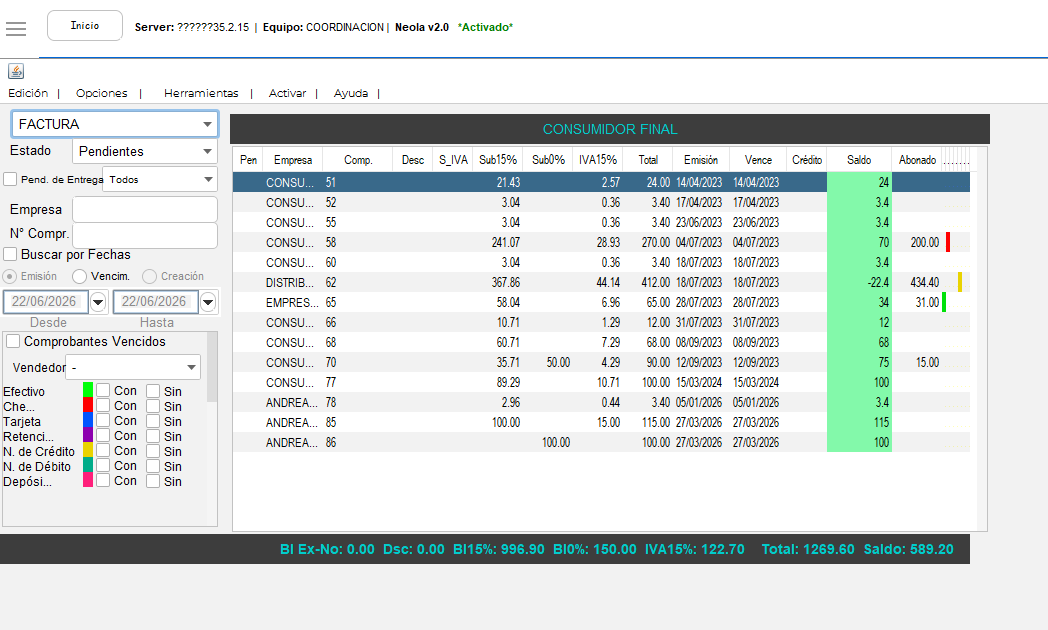Open the Edición menu
Image resolution: width=1048 pixels, height=630 pixels.
[28, 93]
